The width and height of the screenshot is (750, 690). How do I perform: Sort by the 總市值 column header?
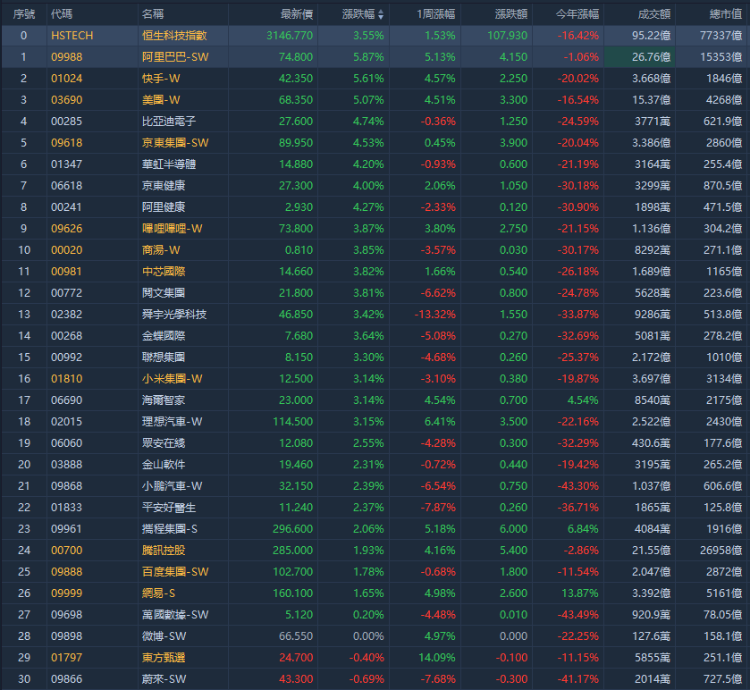(726, 14)
